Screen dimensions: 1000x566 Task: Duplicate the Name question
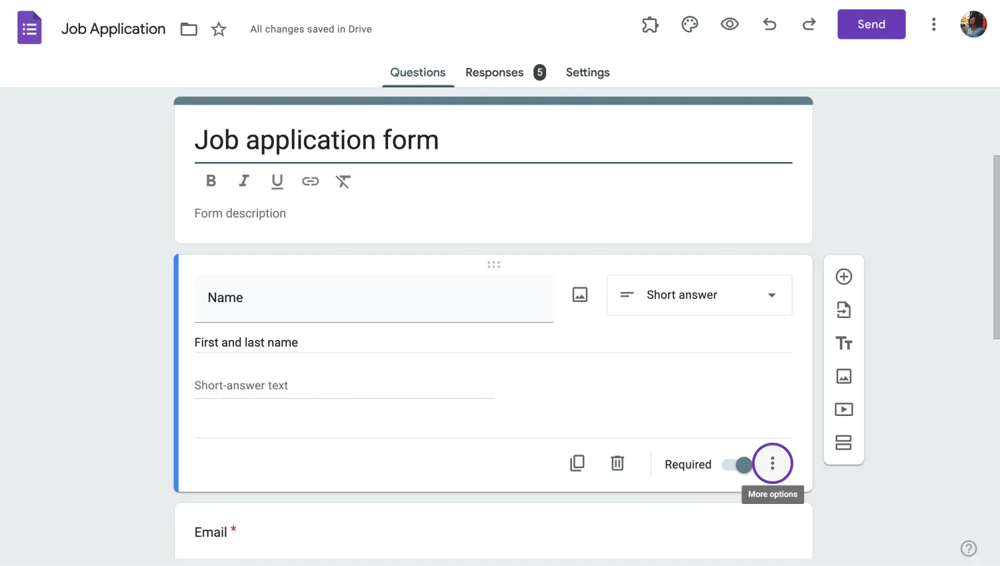click(x=577, y=463)
